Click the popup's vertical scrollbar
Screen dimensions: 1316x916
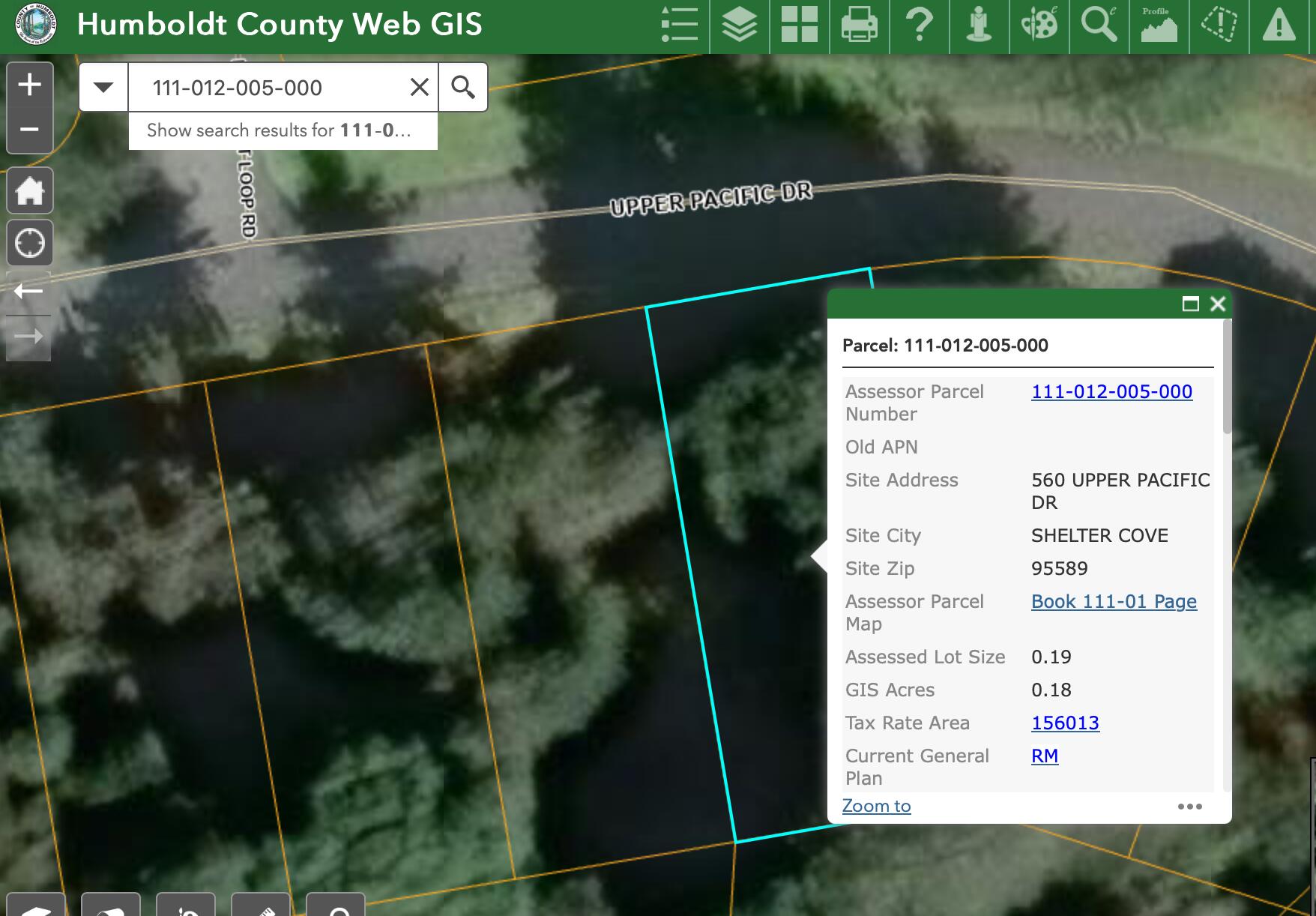pyautogui.click(x=1227, y=377)
